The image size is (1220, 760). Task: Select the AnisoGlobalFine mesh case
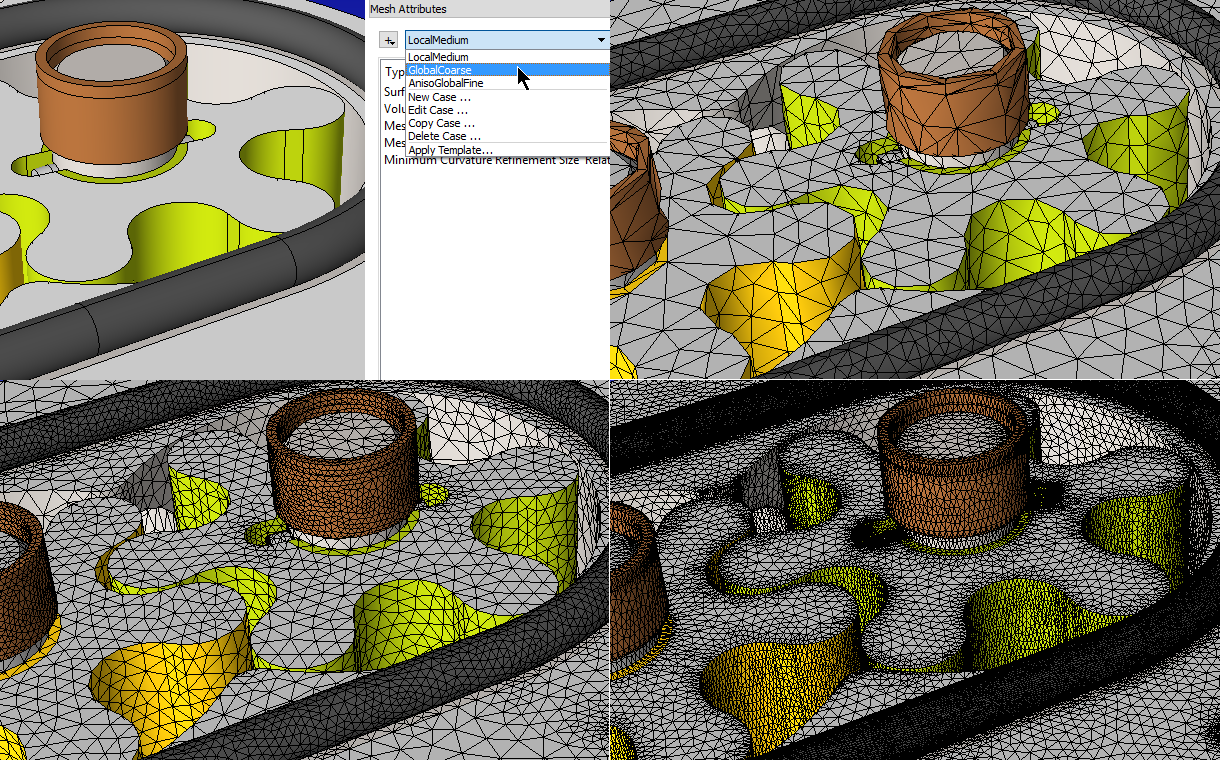pyautogui.click(x=445, y=83)
